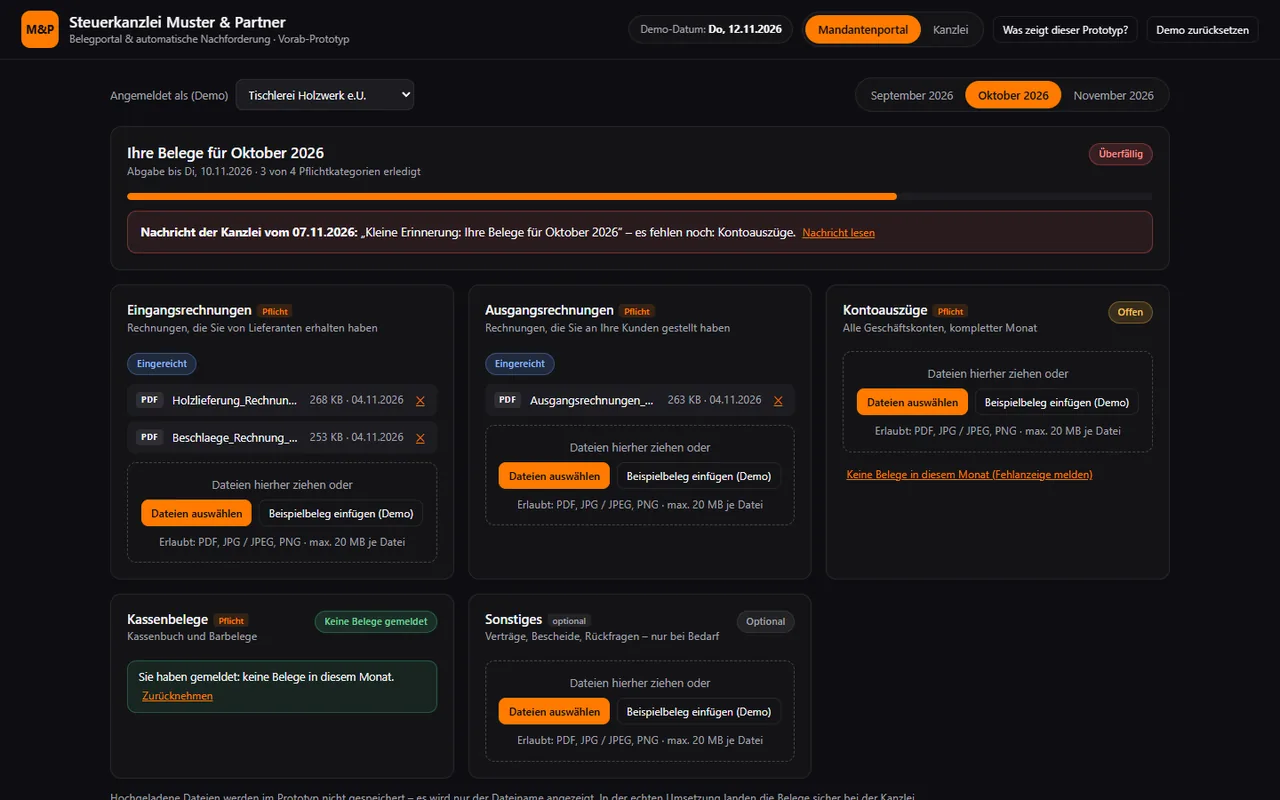This screenshot has height=800, width=1280.
Task: Choose files for Eingangsrechnungen
Action: [196, 513]
